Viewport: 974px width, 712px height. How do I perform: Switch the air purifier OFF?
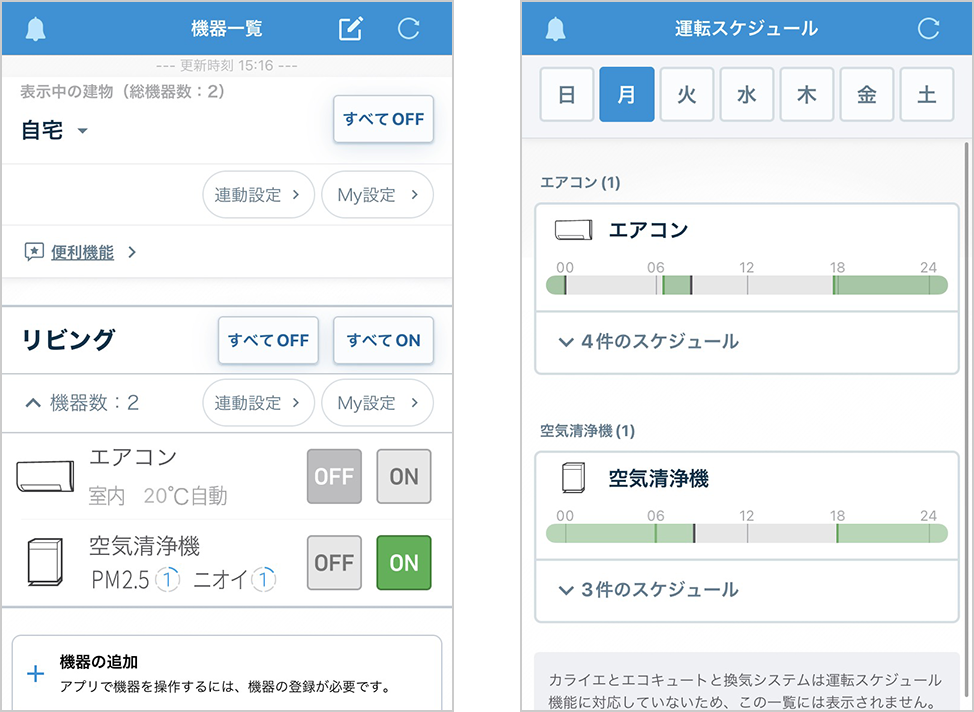(x=334, y=563)
